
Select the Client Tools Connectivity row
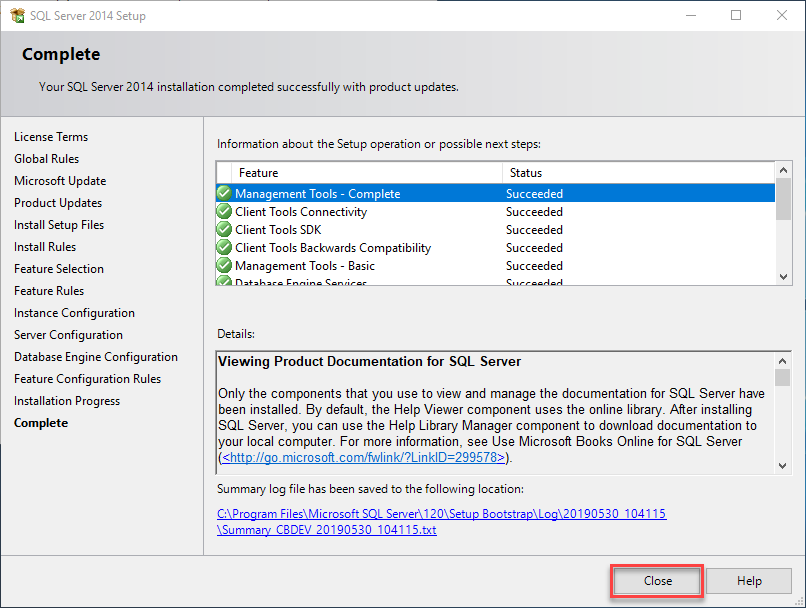coord(496,211)
